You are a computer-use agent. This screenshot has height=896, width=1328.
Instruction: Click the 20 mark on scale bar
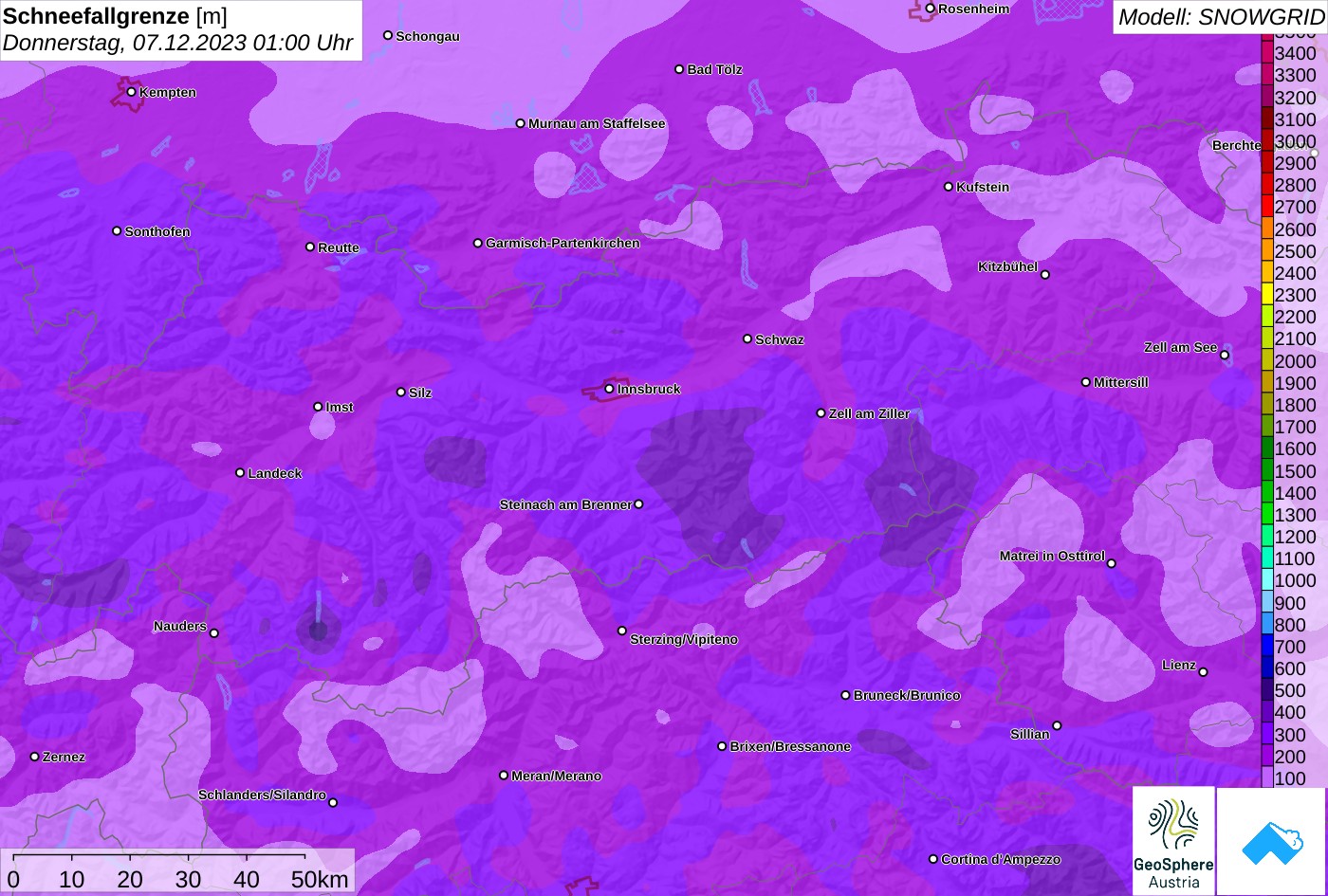tap(130, 880)
